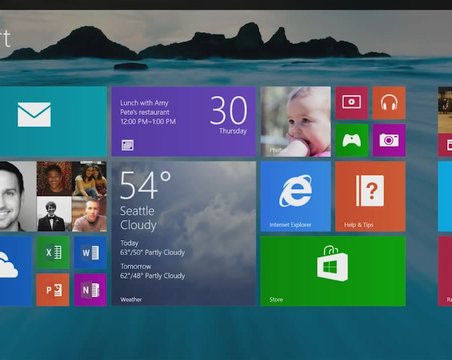This screenshot has width=452, height=360.
Task: Open the Photos tile with the baby picture
Action: (296, 122)
